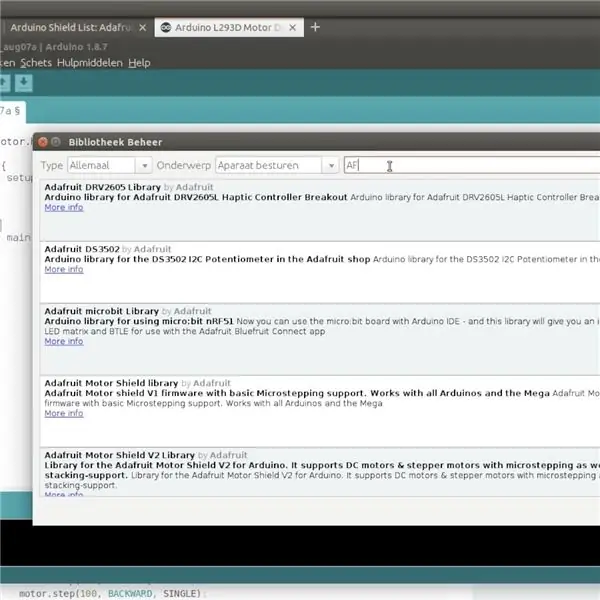Click the library search field containing AF
Screen dimensions: 600x600
pyautogui.click(x=472, y=165)
